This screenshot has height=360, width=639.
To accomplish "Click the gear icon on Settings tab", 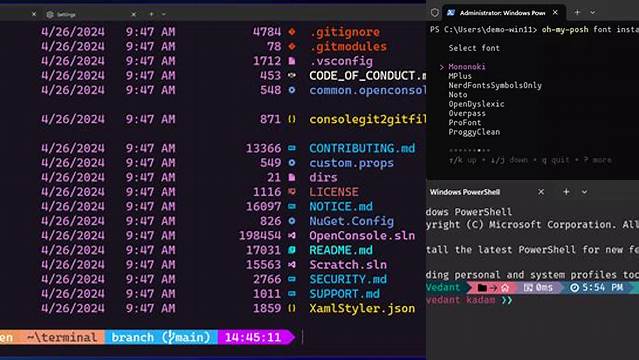I will click(x=50, y=14).
